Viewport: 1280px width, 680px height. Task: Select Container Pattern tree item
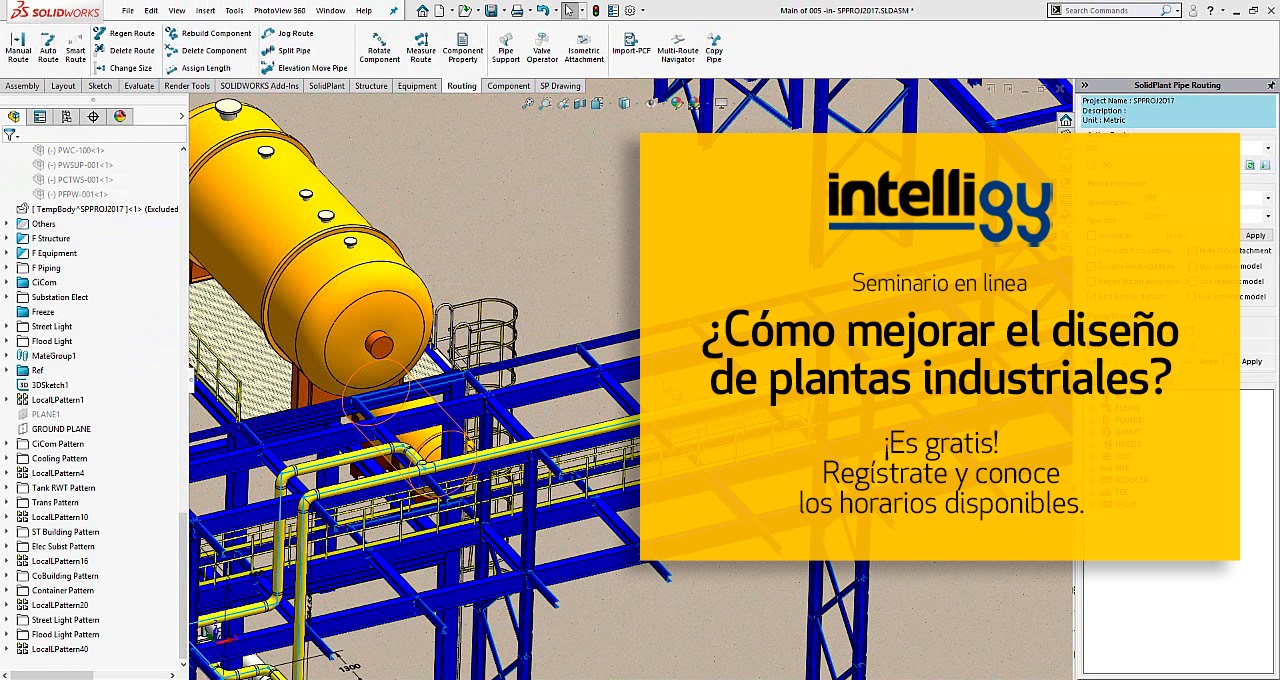63,590
